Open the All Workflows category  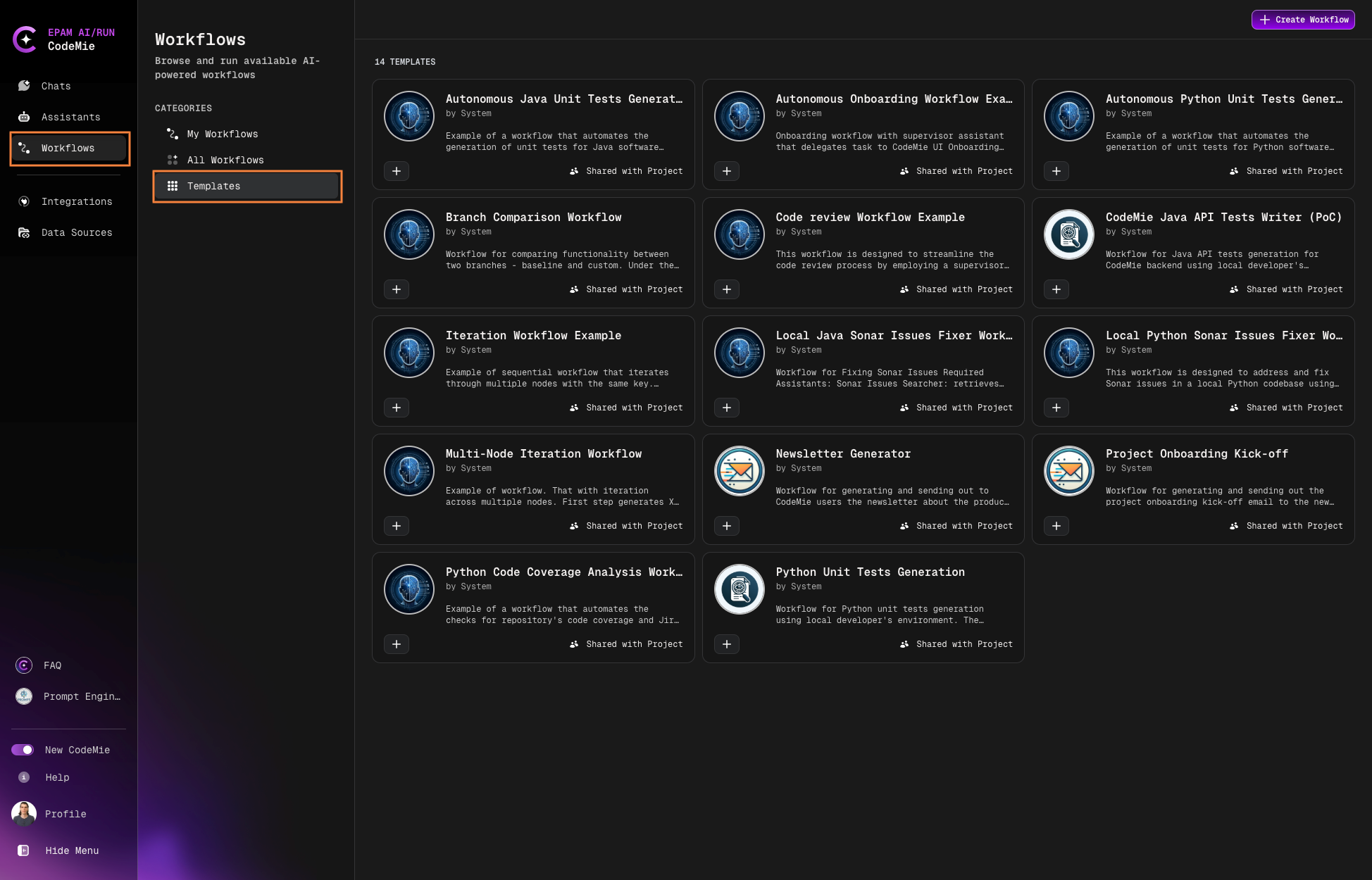coord(225,160)
